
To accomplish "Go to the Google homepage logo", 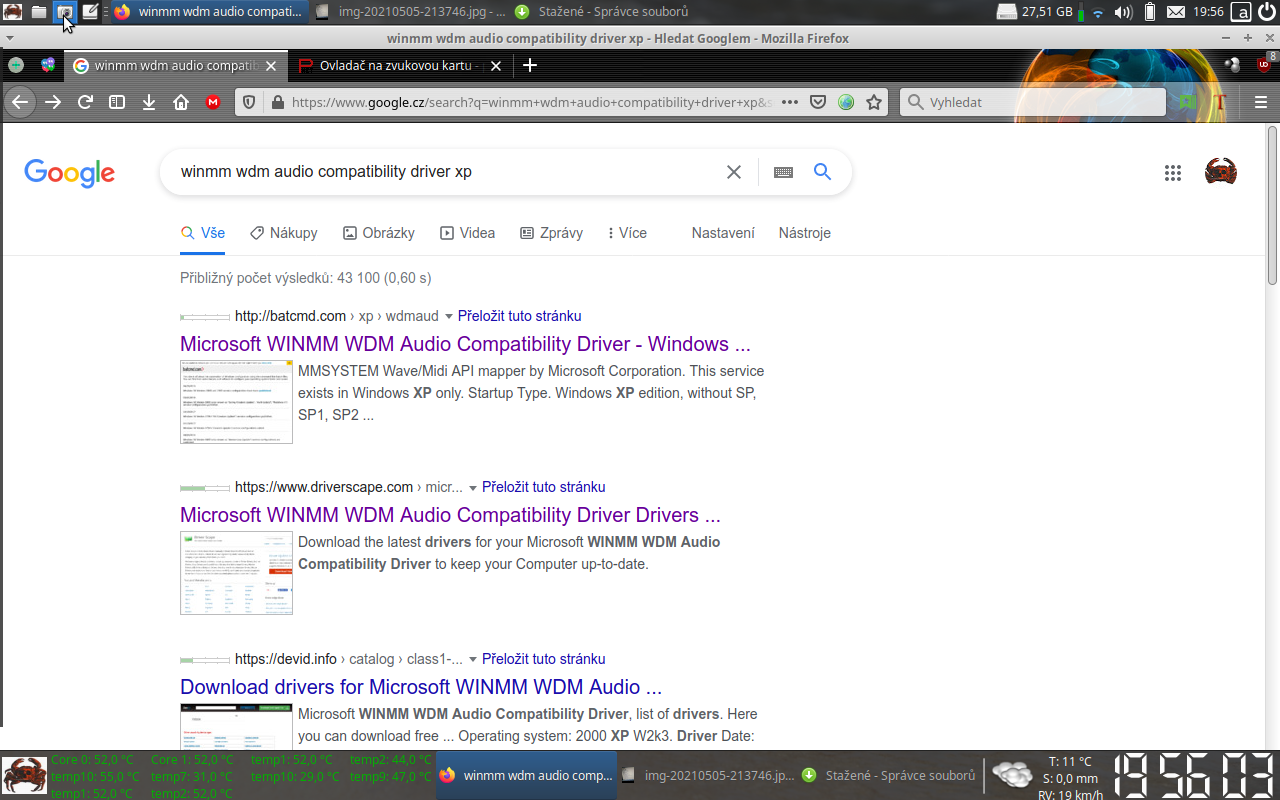I will pos(69,173).
